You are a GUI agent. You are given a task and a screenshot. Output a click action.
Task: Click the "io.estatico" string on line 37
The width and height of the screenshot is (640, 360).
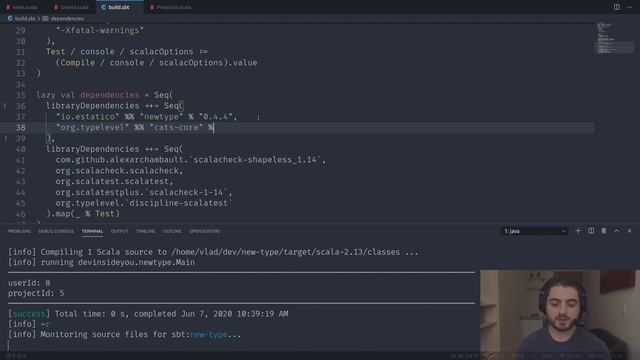coord(88,117)
